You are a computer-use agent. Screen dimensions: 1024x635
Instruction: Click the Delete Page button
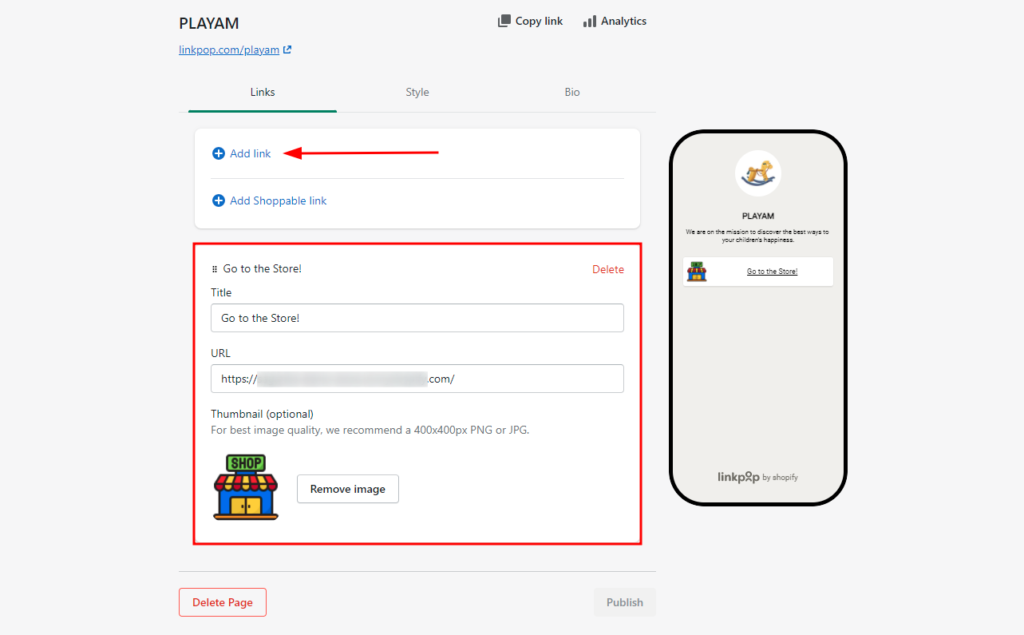coord(223,602)
